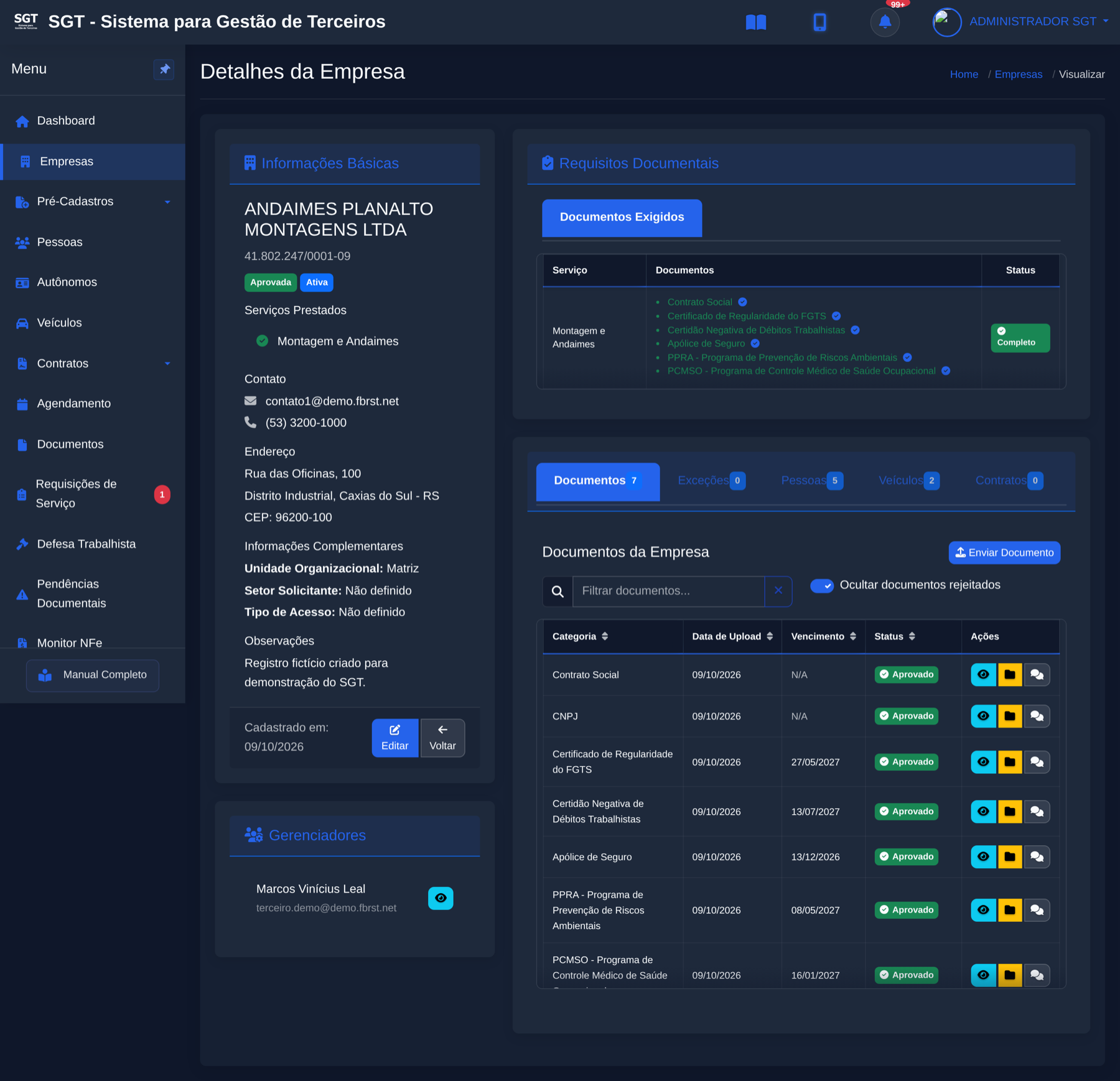The image size is (1120, 1081).
Task: Open Contrato Social requirement link
Action: [699, 302]
